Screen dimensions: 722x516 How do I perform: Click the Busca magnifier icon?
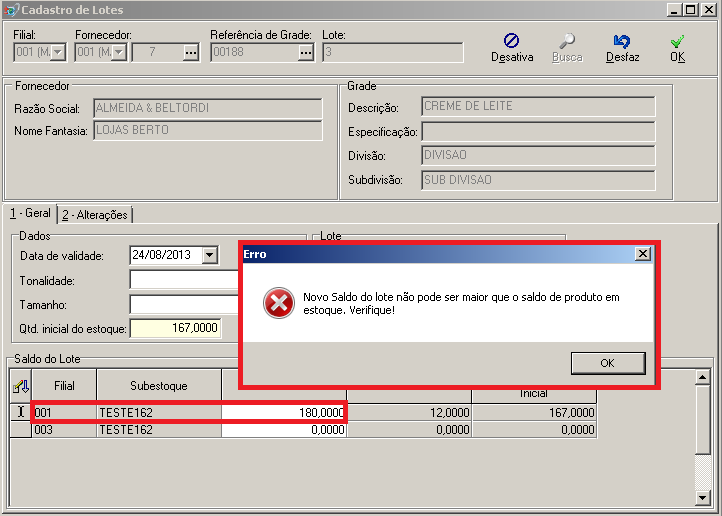coord(567,42)
